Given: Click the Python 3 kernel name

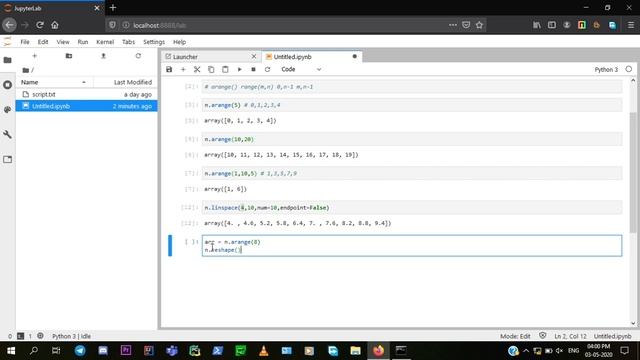Looking at the screenshot, I should pyautogui.click(x=606, y=69).
